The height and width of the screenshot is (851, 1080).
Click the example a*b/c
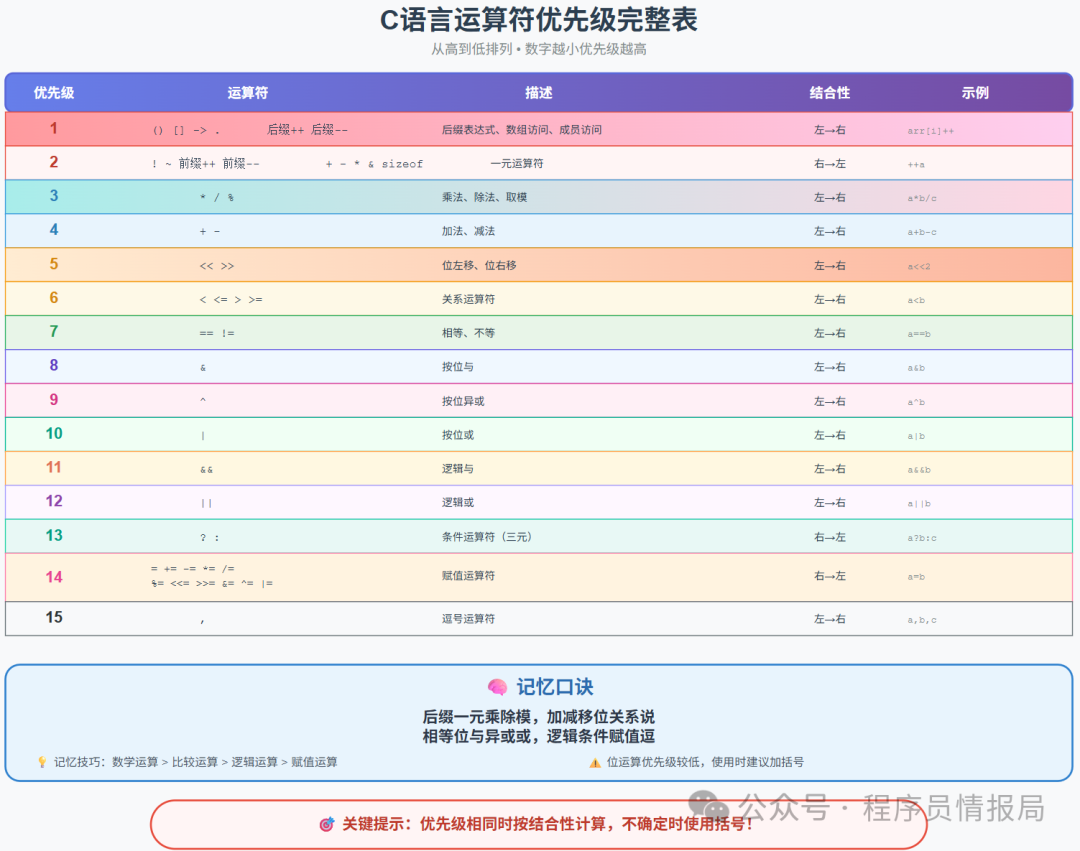point(922,198)
